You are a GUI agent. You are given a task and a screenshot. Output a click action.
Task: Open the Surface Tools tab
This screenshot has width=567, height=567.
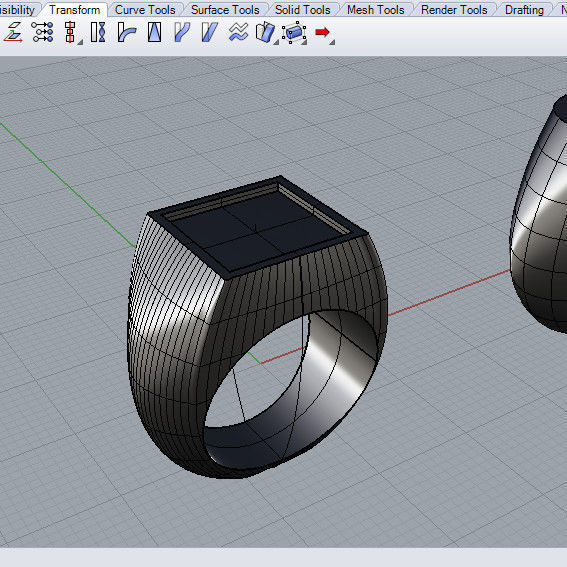pos(225,10)
